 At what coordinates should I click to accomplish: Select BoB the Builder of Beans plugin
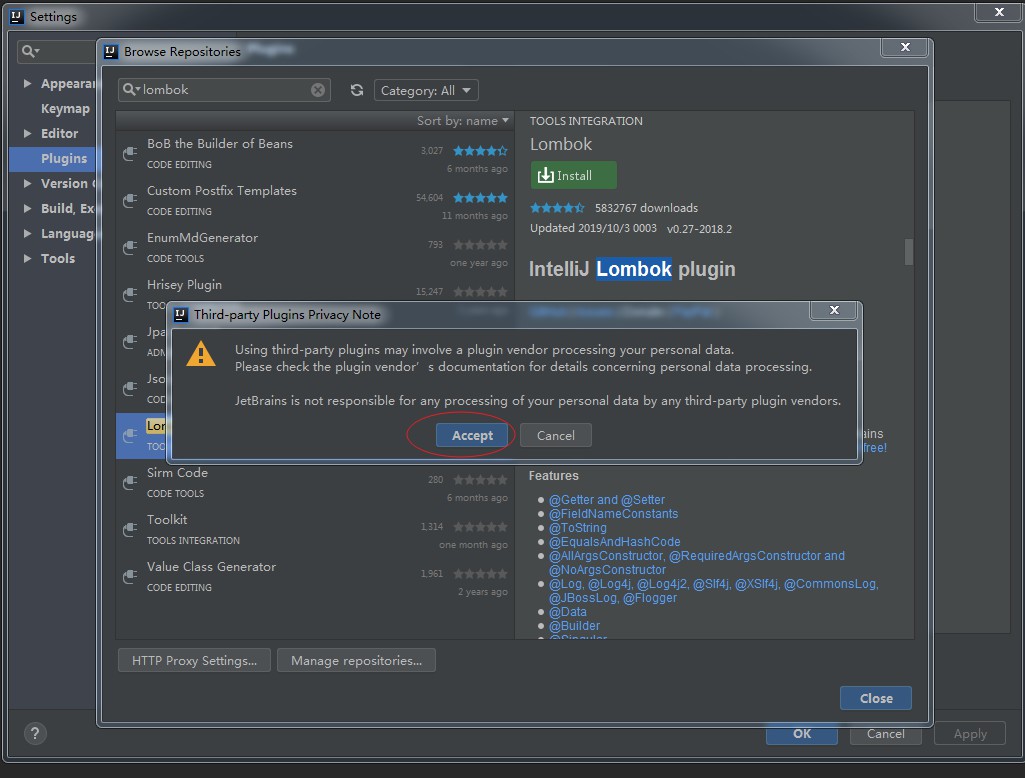click(314, 154)
